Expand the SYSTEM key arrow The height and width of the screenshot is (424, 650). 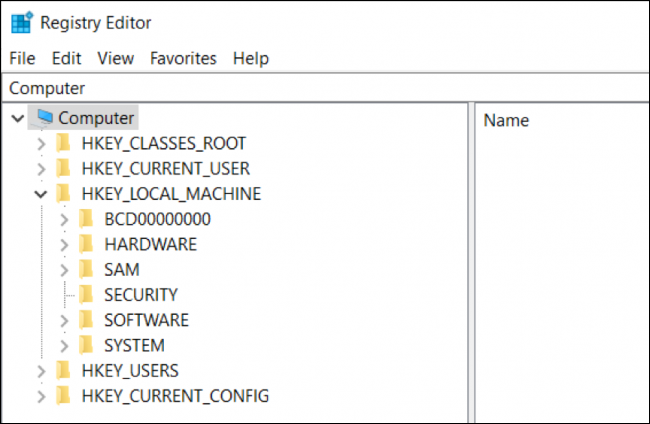tap(63, 346)
